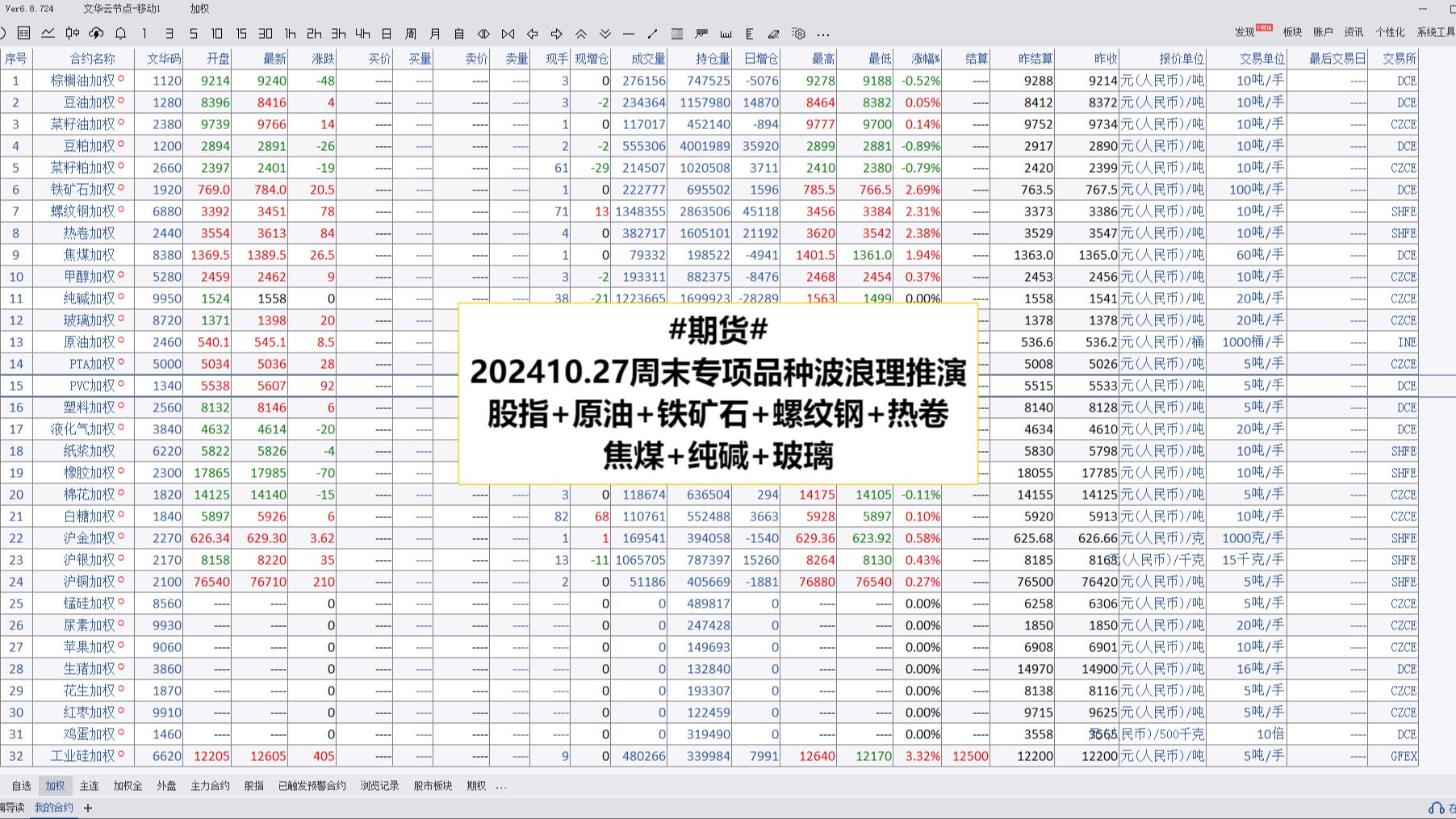Switch to the 期权 tab
The width and height of the screenshot is (1456, 819).
pos(476,785)
